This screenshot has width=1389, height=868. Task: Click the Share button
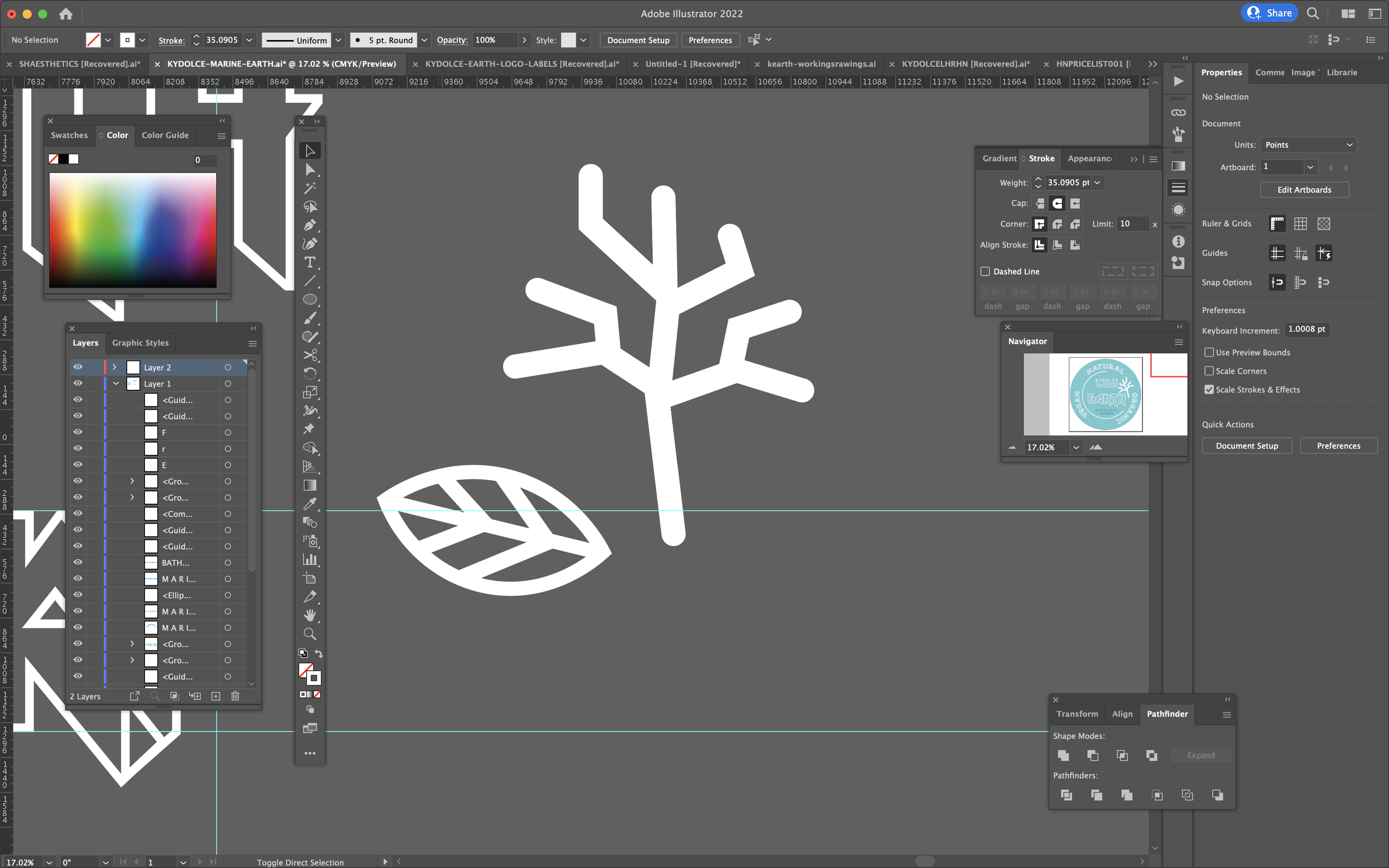[x=1269, y=13]
